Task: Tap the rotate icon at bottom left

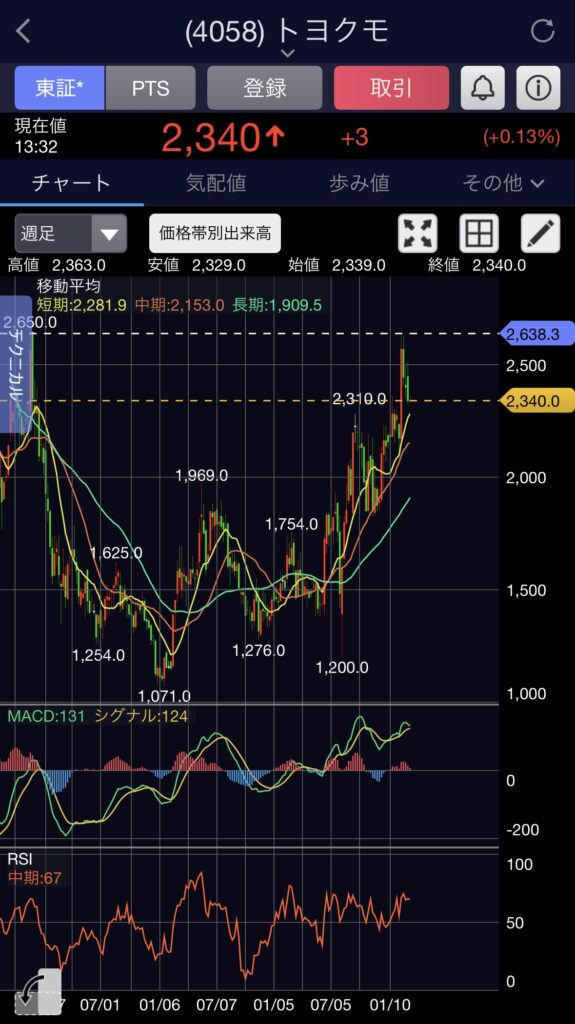Action: [36, 993]
